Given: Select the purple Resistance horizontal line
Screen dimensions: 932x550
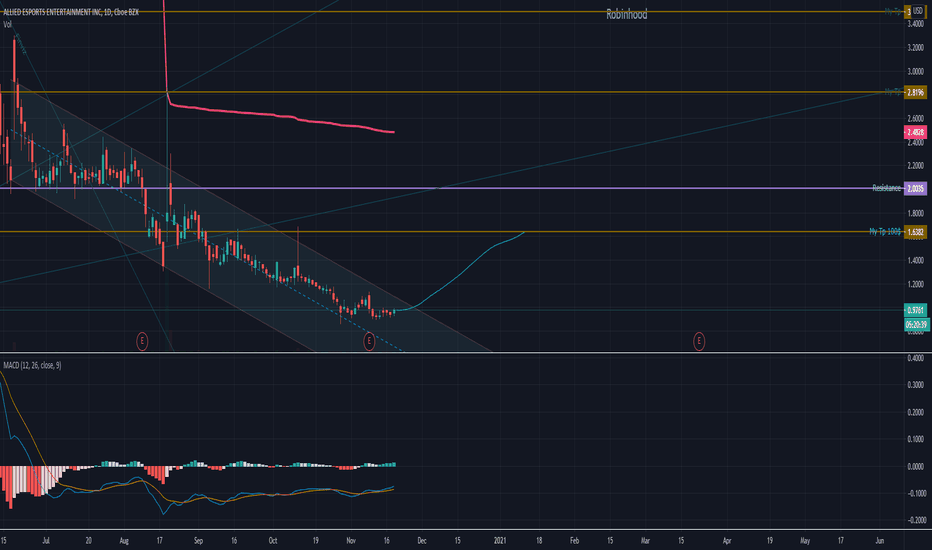Looking at the screenshot, I should (452, 188).
